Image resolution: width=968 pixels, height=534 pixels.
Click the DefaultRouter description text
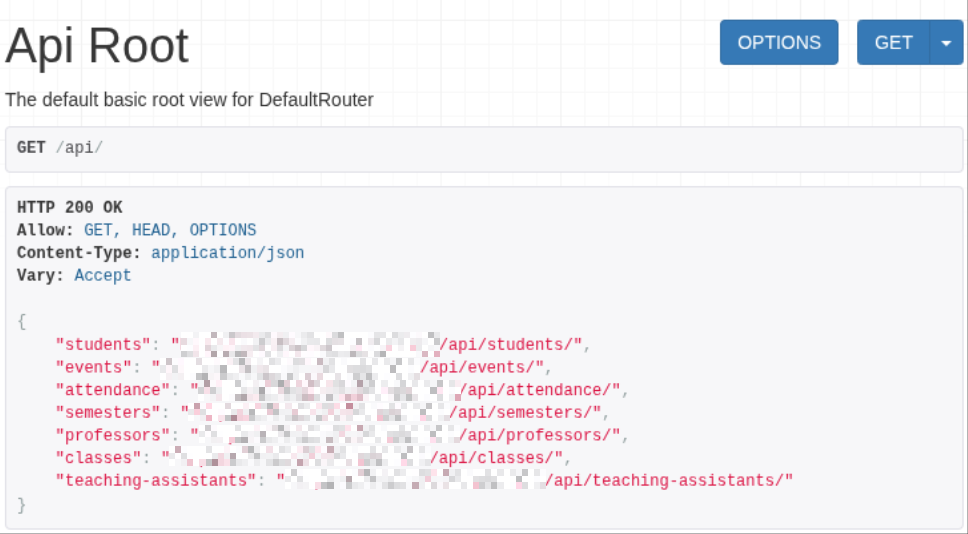tap(189, 99)
